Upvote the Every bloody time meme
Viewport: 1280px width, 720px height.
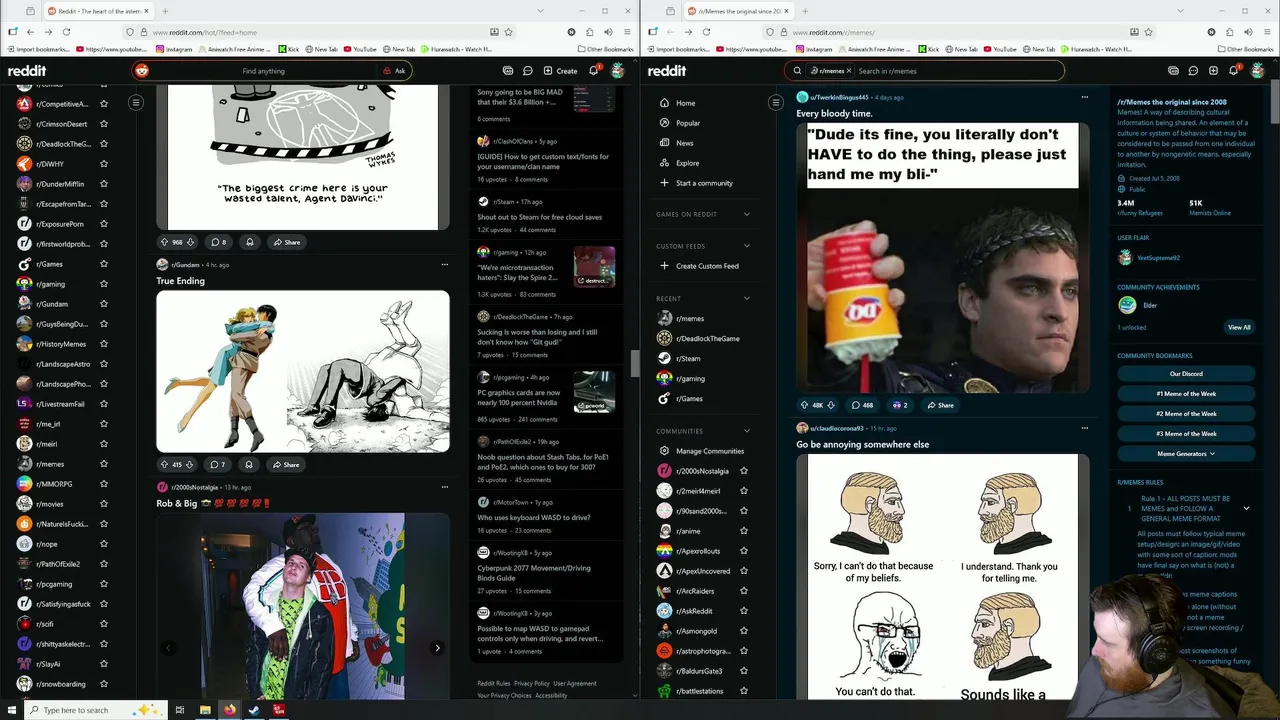(804, 405)
